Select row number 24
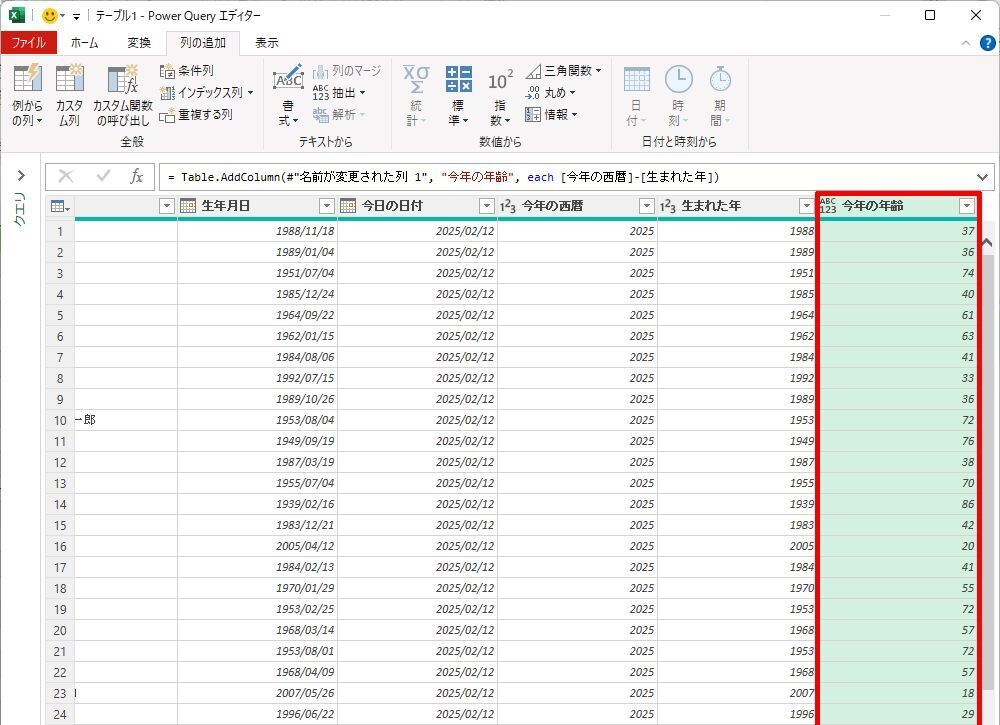This screenshot has width=1000, height=725. pos(60,714)
